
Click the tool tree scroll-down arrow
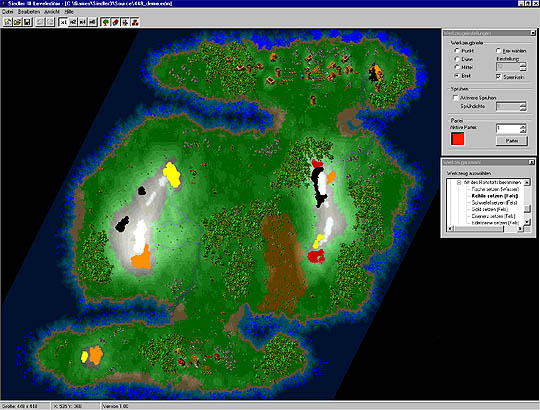click(527, 222)
